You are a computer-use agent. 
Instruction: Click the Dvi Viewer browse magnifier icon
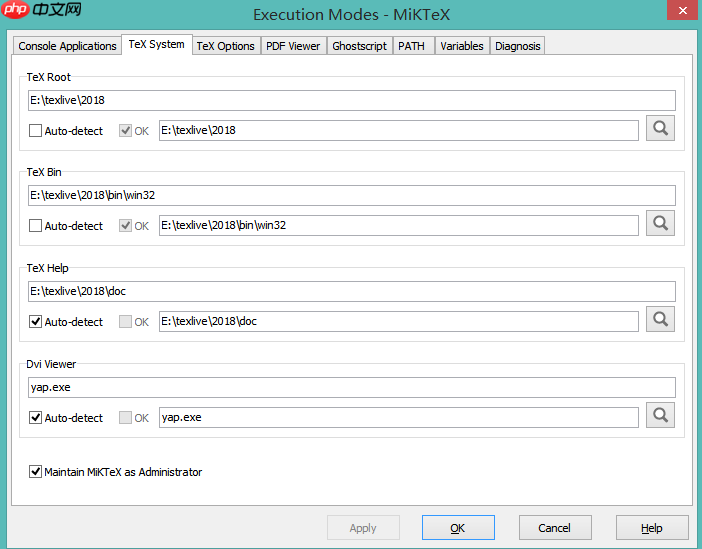(660, 415)
